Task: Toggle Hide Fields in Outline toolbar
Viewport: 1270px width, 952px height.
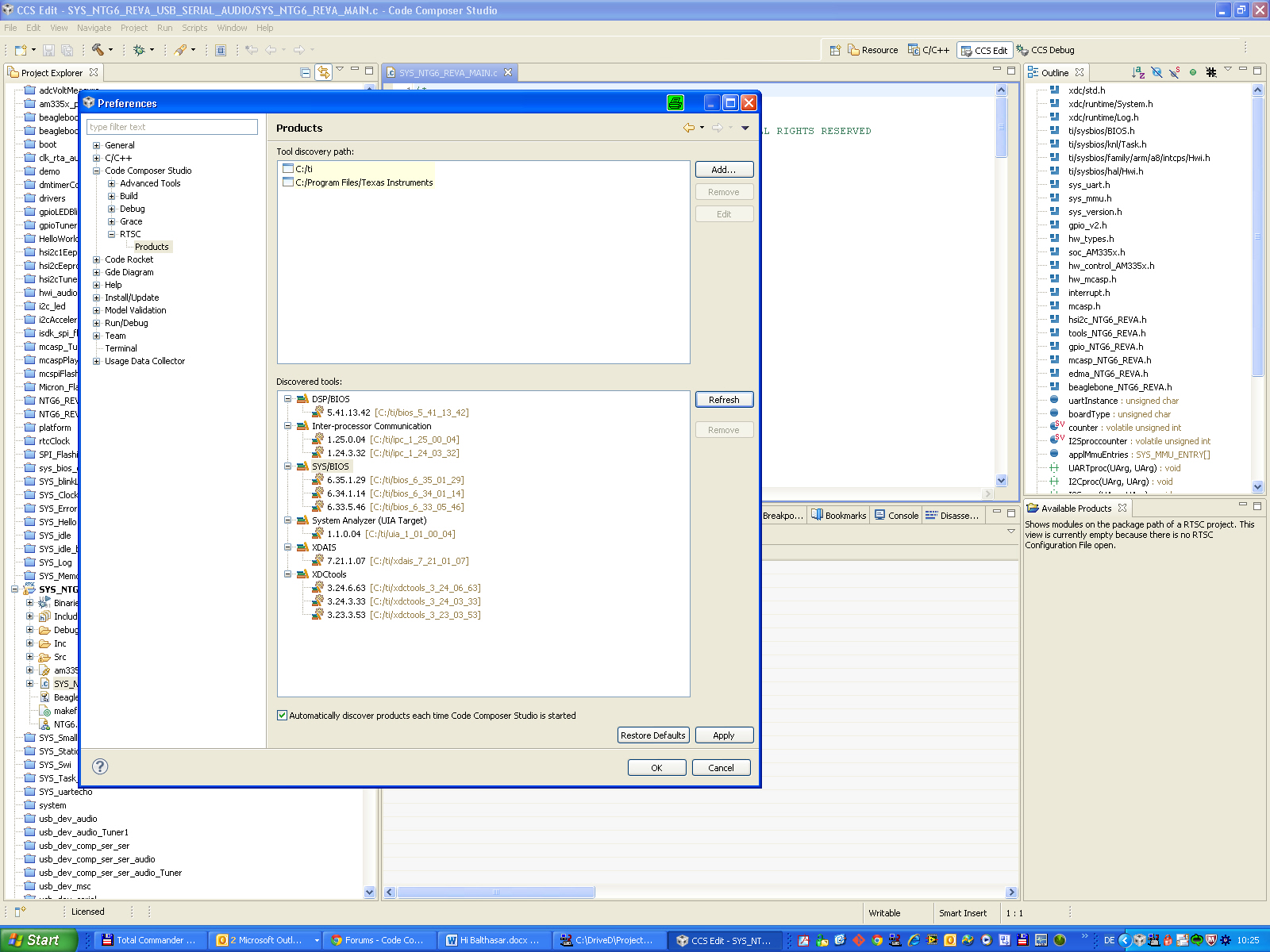Action: [1156, 72]
